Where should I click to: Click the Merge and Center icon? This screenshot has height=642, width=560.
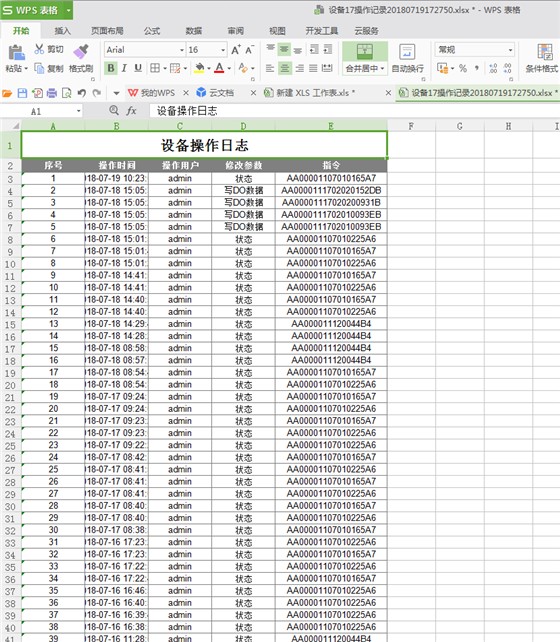pos(364,51)
